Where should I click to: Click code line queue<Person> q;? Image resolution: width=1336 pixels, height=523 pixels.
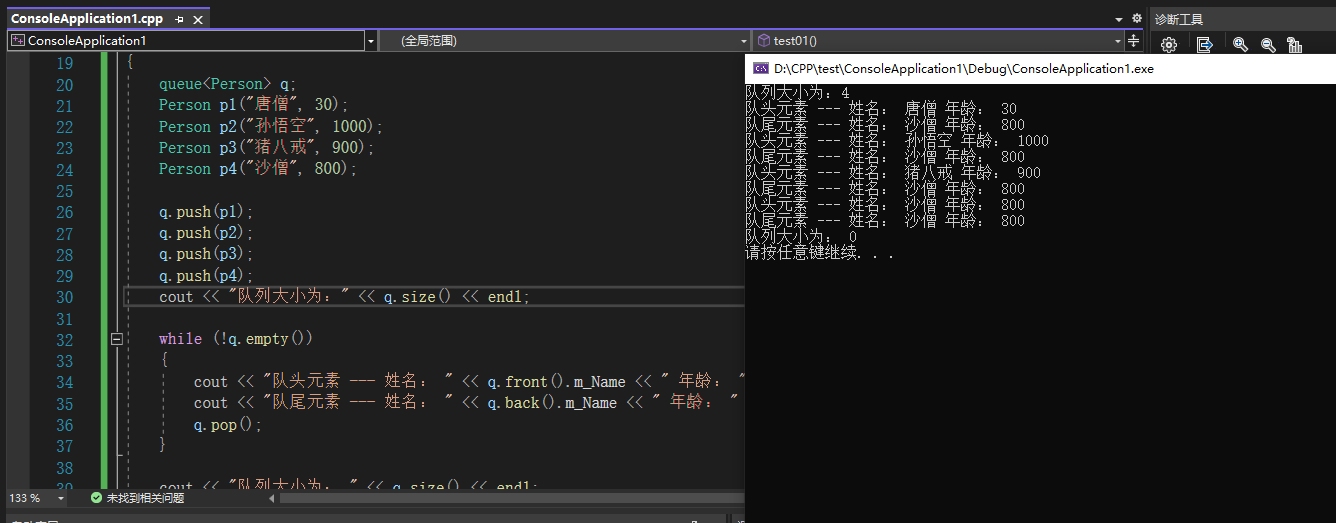click(x=227, y=84)
